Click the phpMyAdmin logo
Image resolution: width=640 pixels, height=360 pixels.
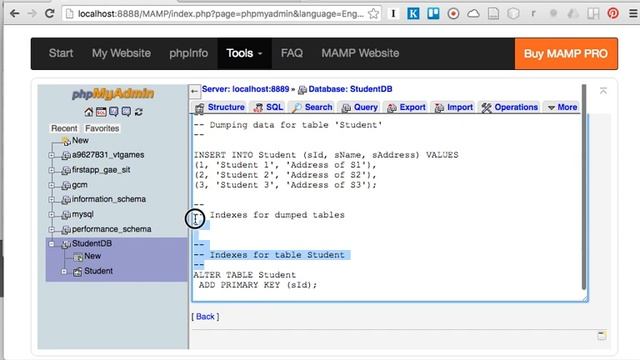113,94
